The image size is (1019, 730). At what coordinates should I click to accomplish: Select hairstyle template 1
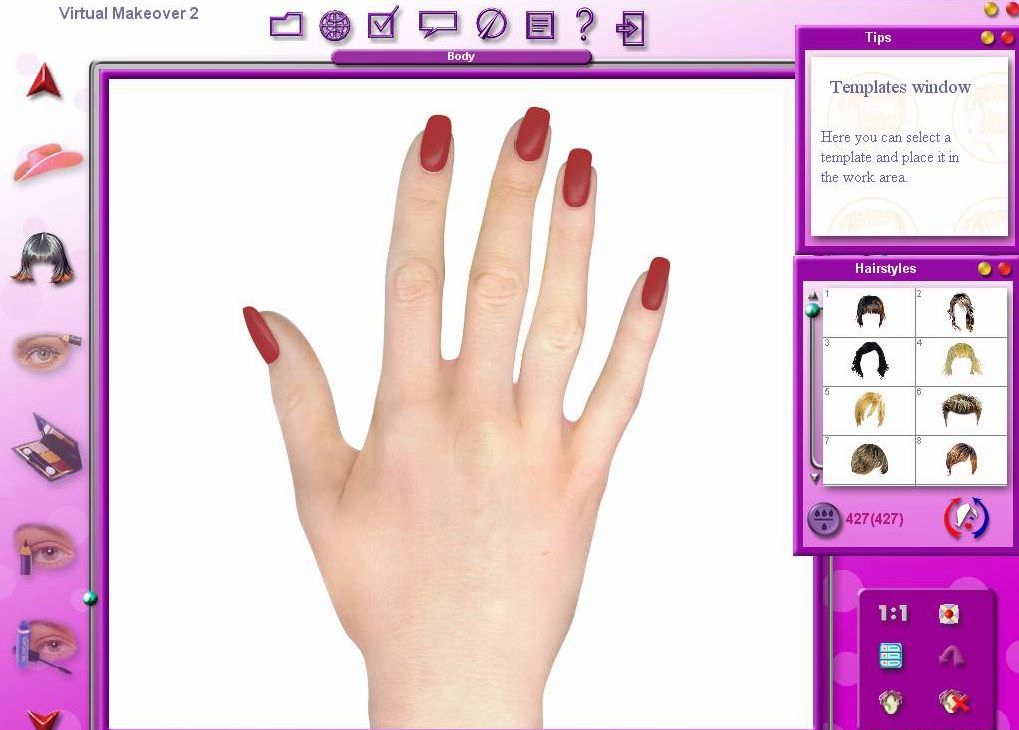pyautogui.click(x=869, y=312)
